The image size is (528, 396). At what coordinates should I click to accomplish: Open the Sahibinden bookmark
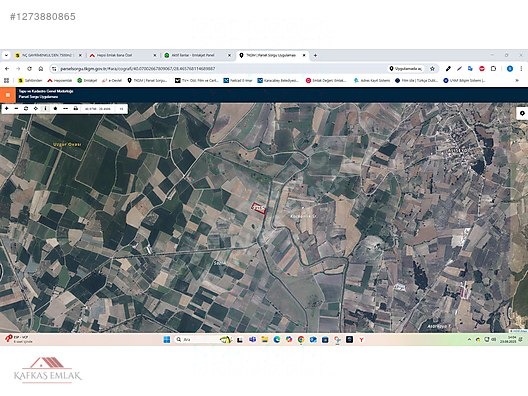[x=30, y=80]
